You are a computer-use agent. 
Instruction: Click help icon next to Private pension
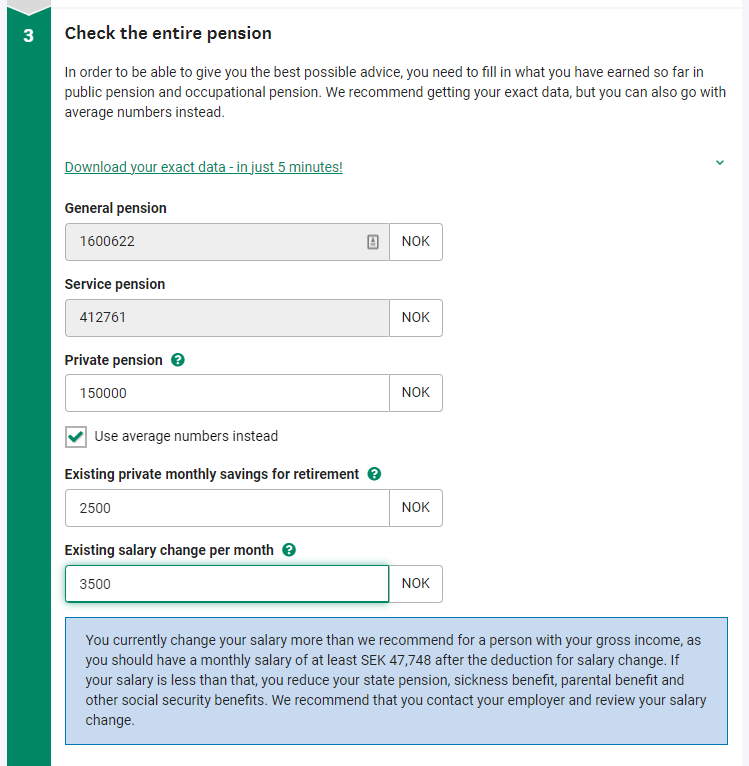(x=178, y=360)
